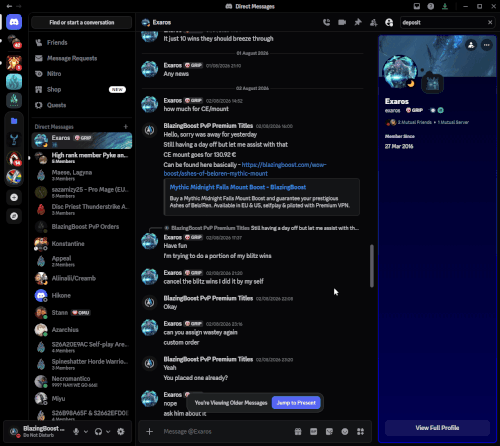This screenshot has width=500, height=446.
Task: Toggle microphone mute
Action: 76,432
